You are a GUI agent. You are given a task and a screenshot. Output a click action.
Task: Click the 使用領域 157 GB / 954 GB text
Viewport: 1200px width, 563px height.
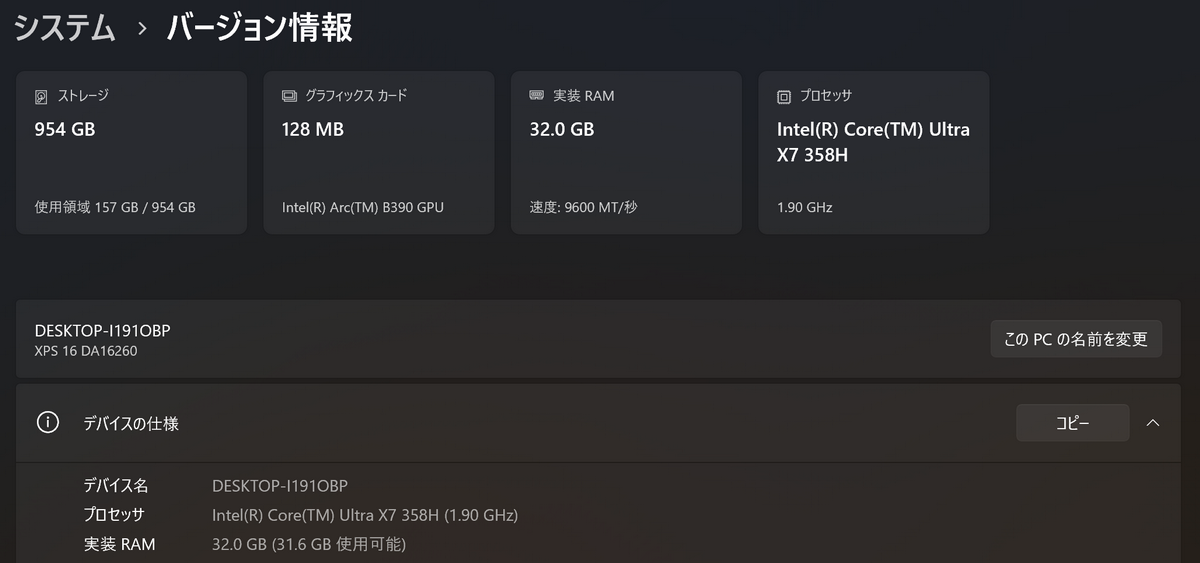(x=115, y=208)
